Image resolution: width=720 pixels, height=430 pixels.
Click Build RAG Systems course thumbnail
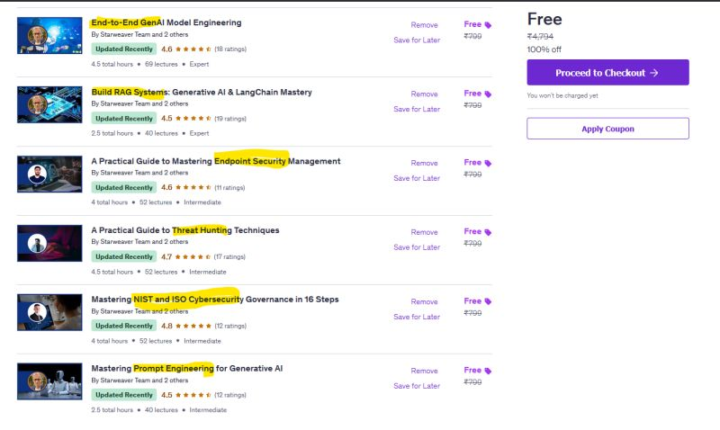[x=50, y=105]
